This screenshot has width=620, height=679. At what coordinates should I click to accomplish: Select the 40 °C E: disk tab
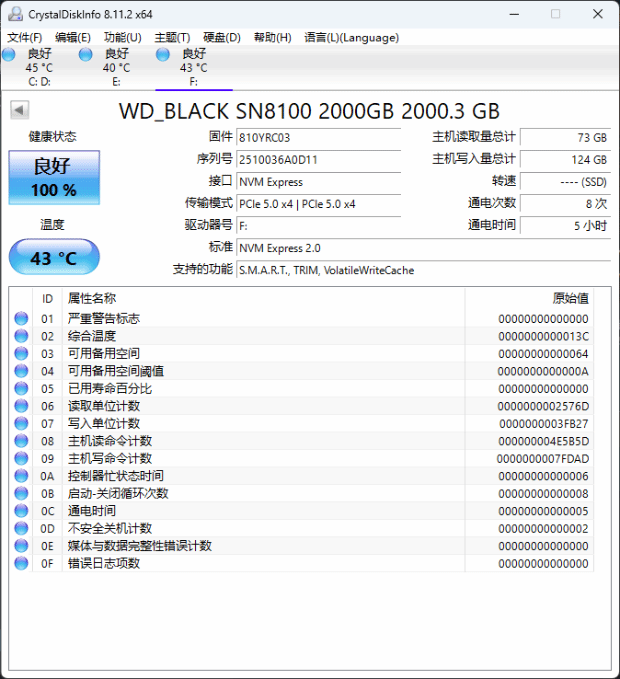tap(116, 68)
